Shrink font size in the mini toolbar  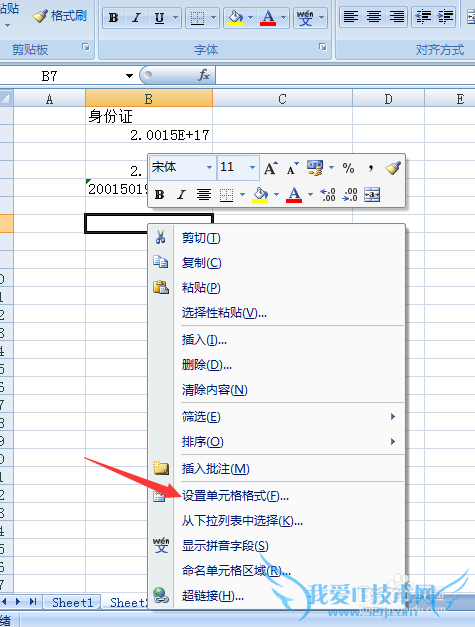pos(293,168)
